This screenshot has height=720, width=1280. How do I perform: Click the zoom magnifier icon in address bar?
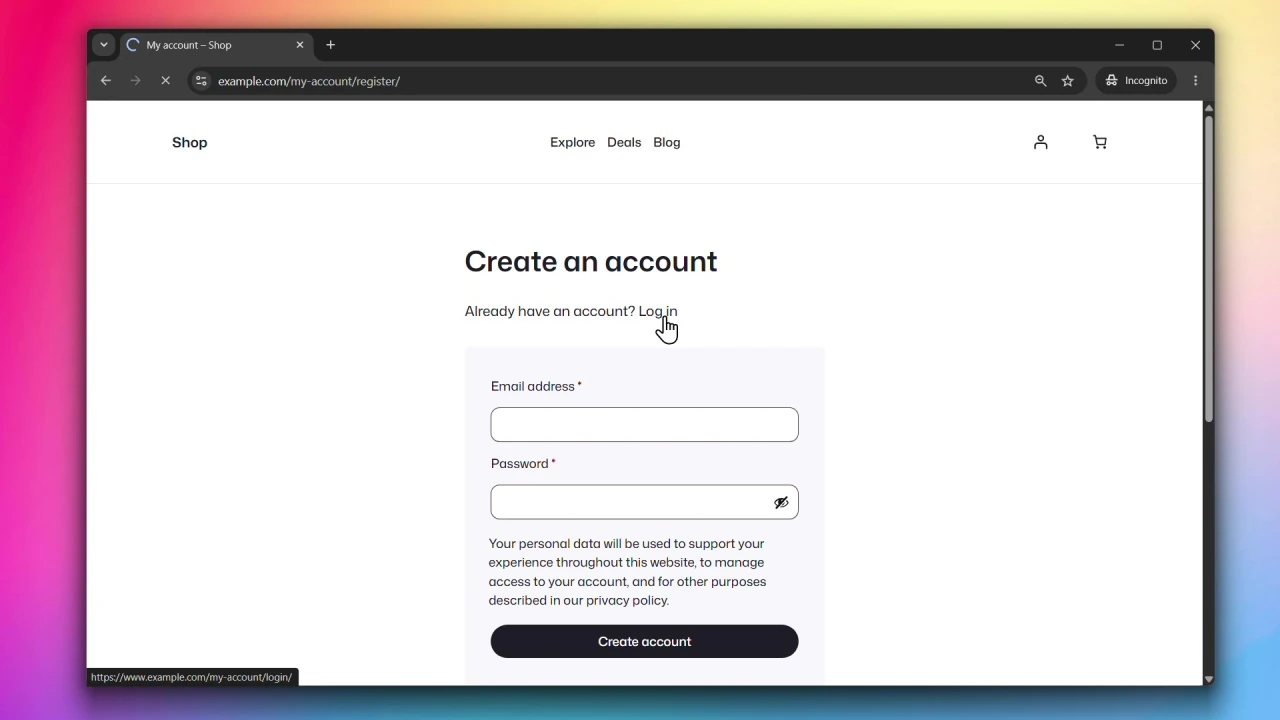1040,81
